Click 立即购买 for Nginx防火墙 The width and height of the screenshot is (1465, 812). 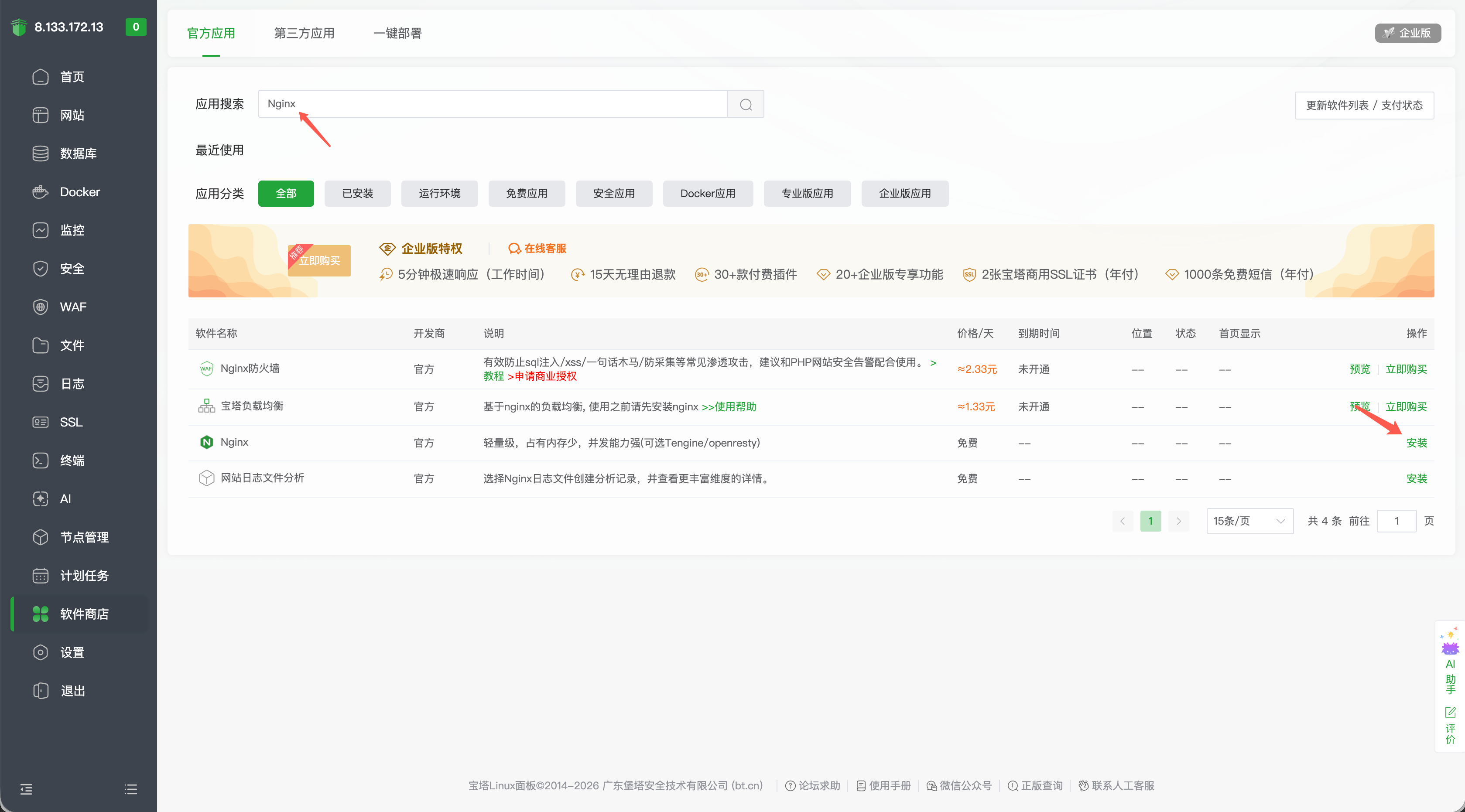(1407, 369)
